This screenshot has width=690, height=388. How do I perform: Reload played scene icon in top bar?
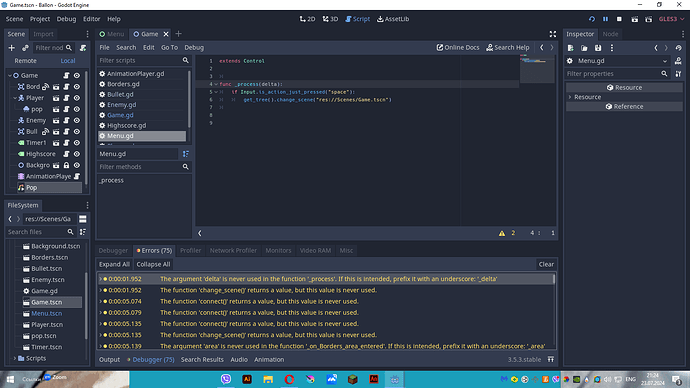(591, 19)
